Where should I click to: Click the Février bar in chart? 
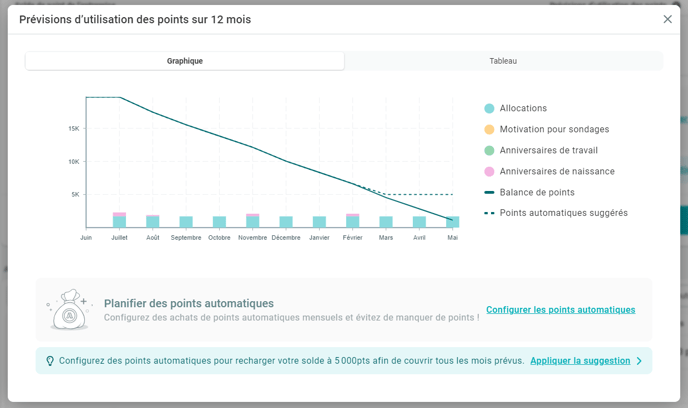coord(353,221)
